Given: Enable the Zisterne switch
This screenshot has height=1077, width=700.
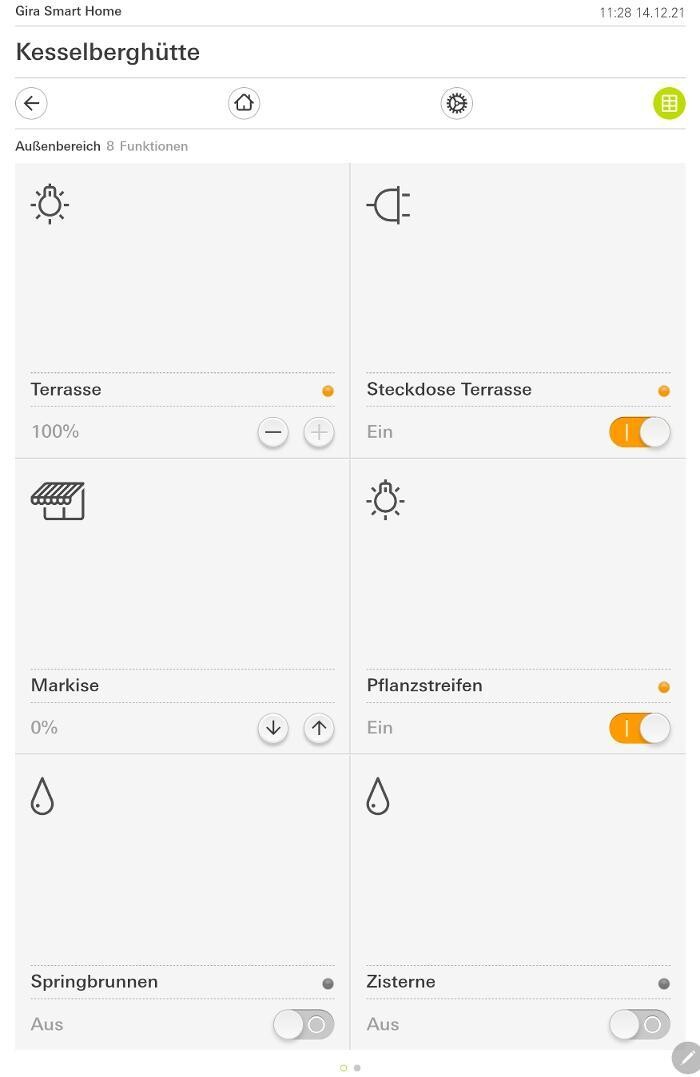Looking at the screenshot, I should [639, 1024].
